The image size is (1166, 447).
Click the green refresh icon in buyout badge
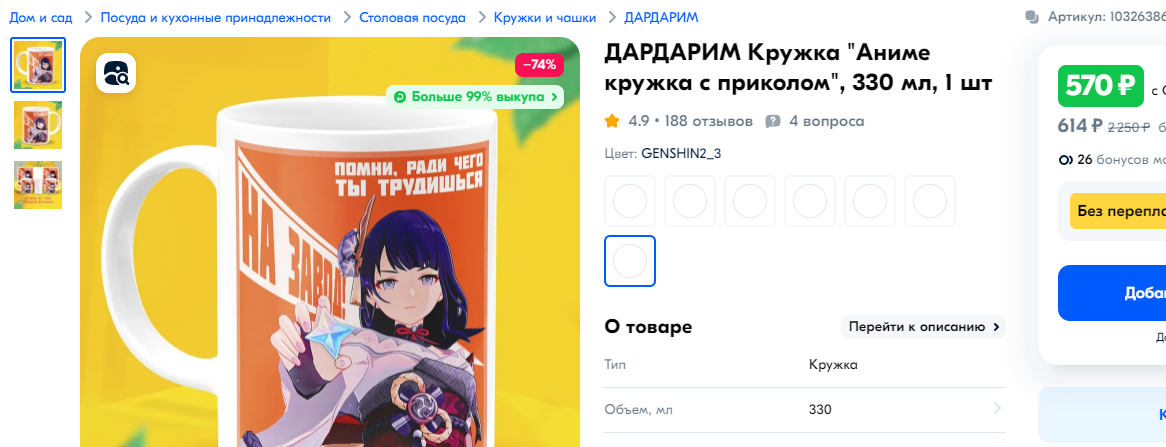[x=399, y=97]
